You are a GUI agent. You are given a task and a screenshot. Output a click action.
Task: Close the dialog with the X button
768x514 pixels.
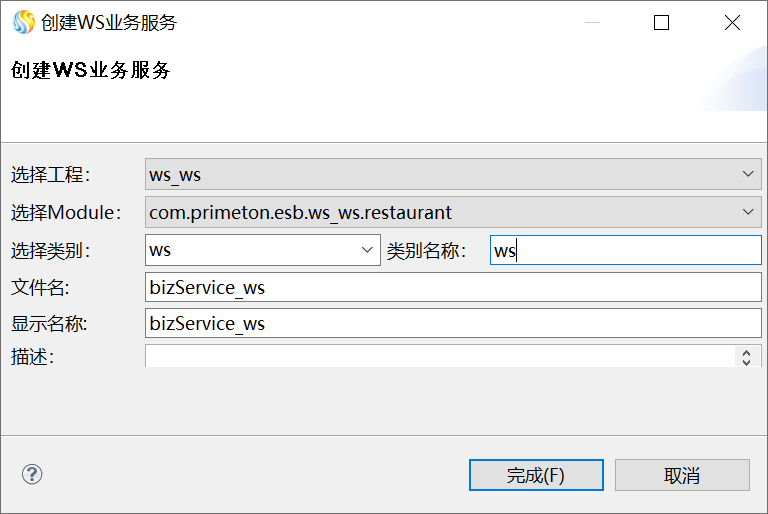coord(732,22)
